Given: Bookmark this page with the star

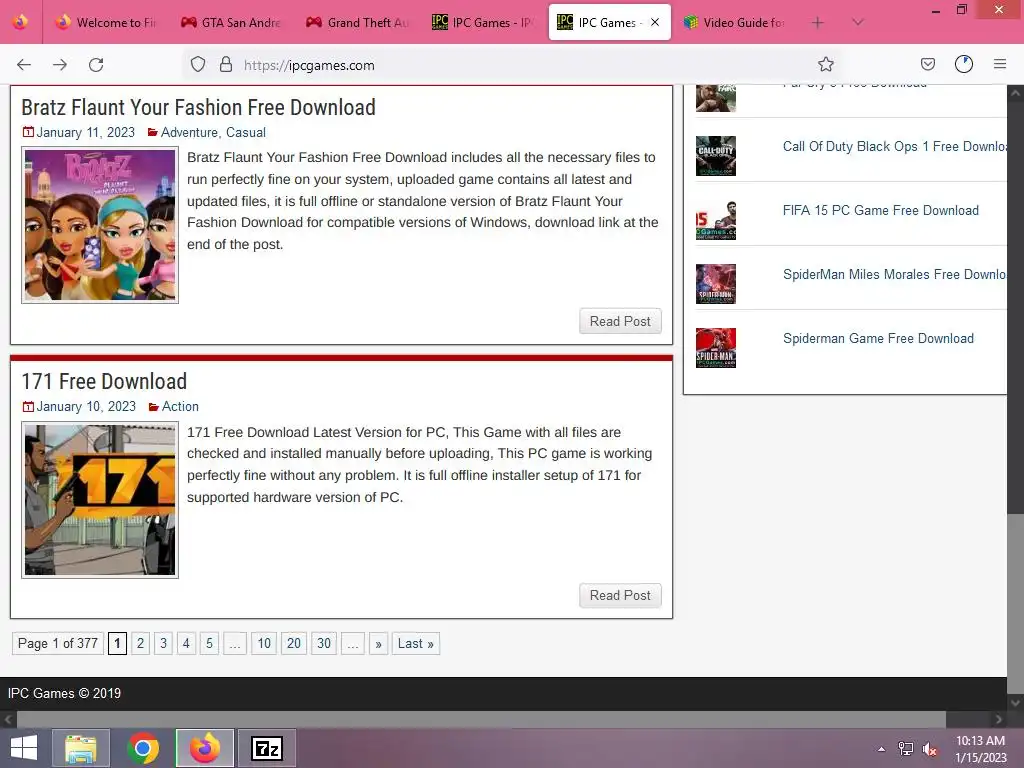Looking at the screenshot, I should (825, 65).
